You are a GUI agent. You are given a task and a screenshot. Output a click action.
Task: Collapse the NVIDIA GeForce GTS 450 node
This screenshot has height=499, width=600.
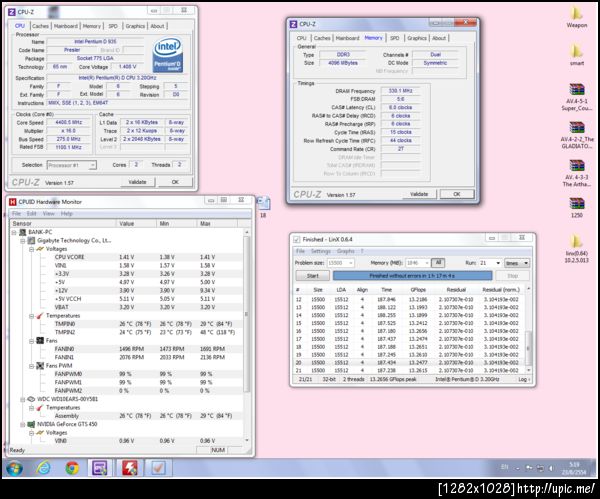tap(23, 424)
